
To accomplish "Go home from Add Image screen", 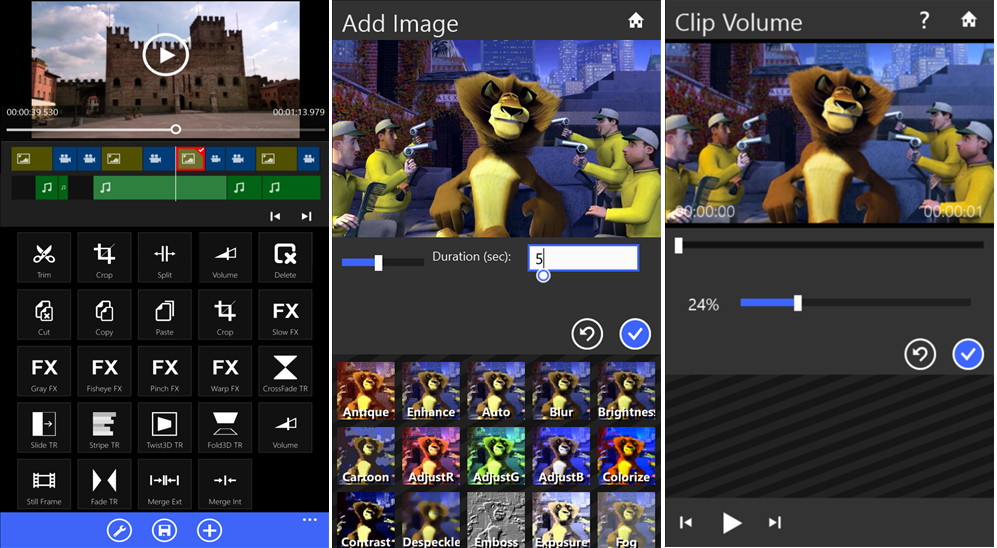I will click(x=635, y=21).
